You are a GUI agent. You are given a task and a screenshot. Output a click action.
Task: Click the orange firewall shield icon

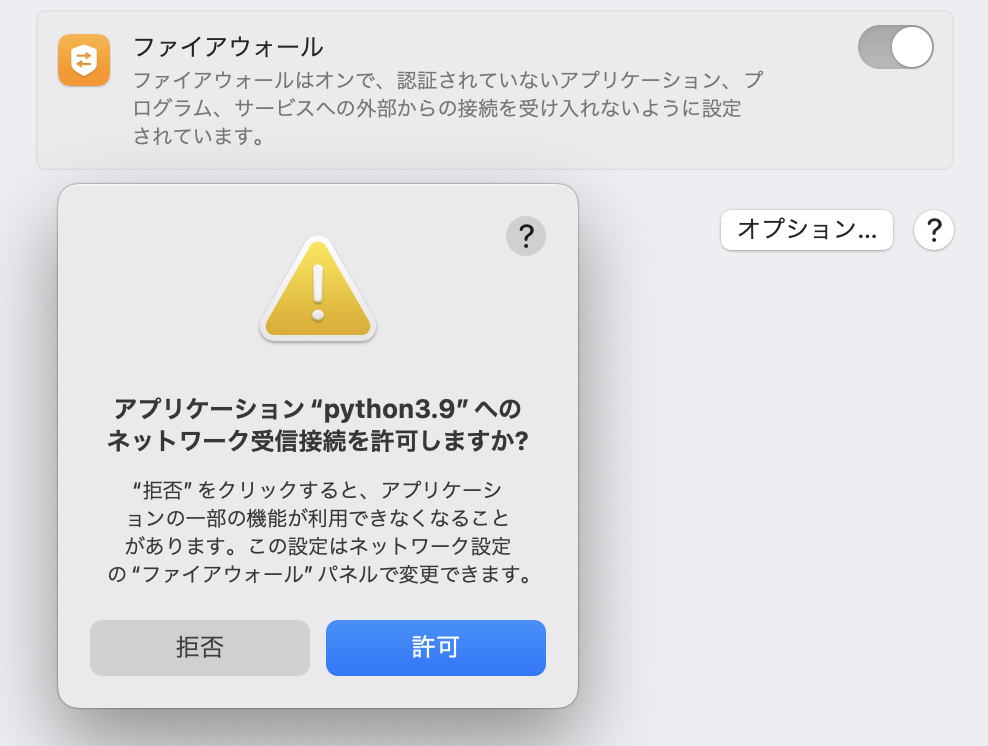84,60
